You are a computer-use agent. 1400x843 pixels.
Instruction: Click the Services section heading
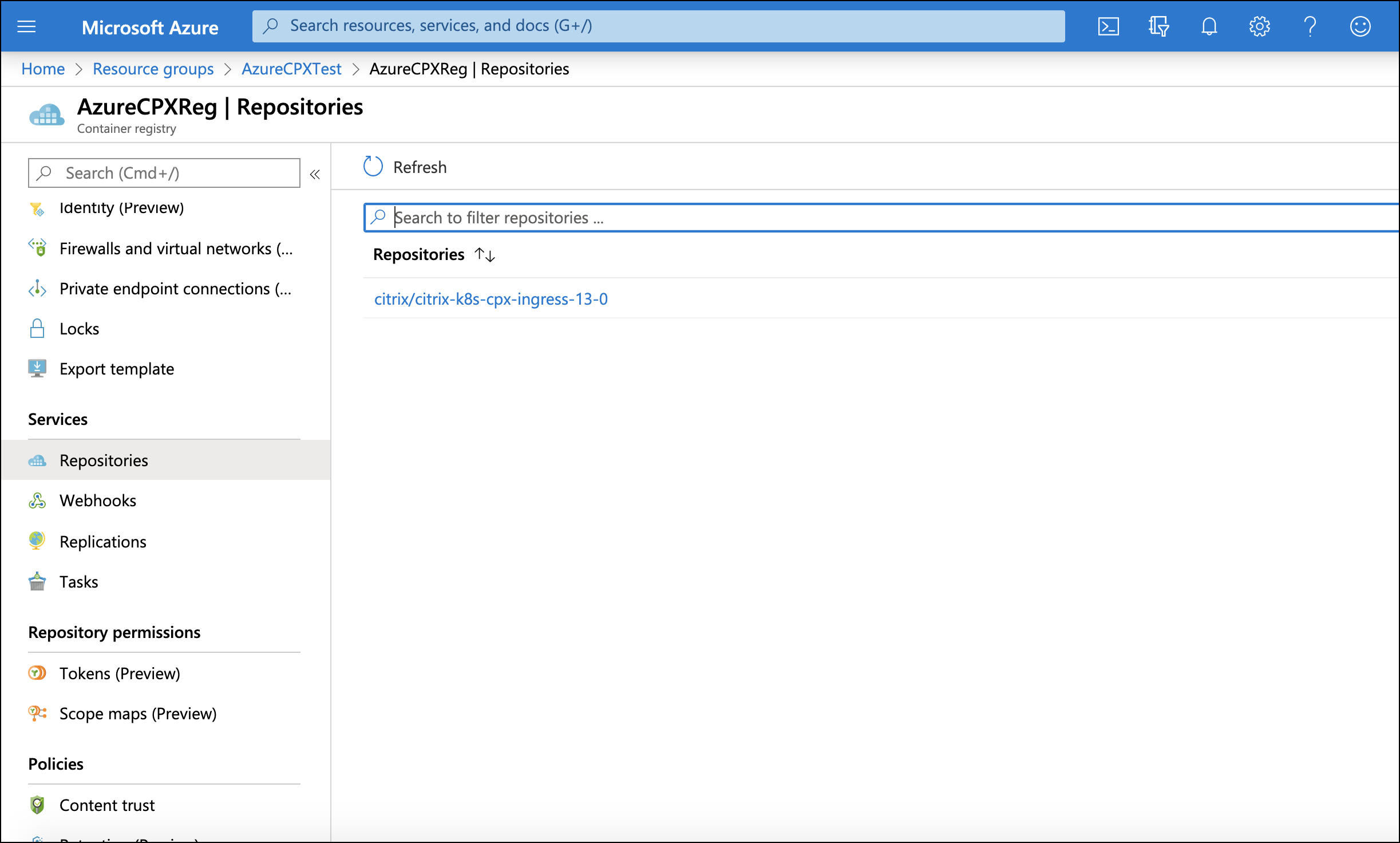(x=58, y=419)
